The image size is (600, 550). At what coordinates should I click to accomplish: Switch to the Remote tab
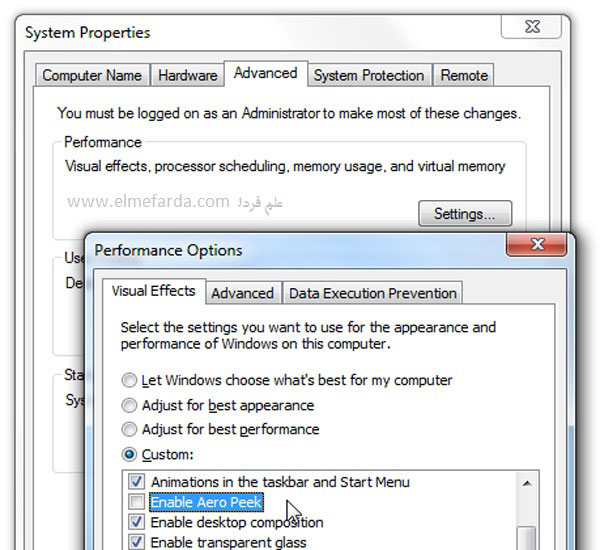point(464,75)
